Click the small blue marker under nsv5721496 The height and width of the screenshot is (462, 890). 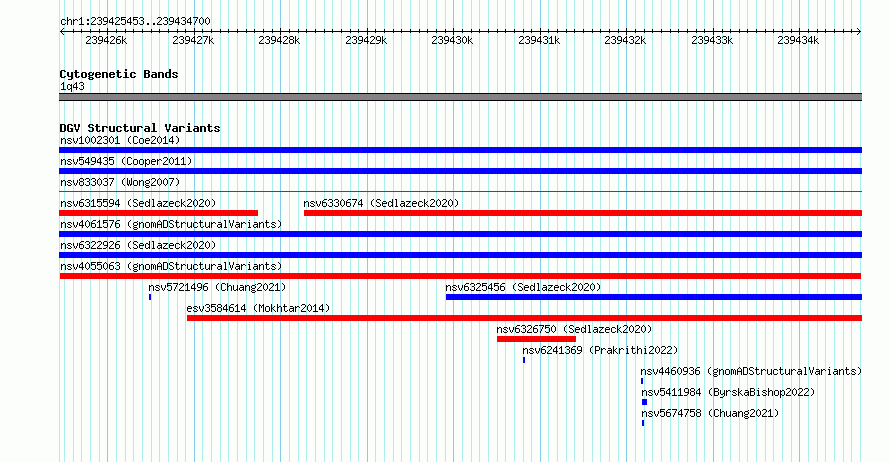(150, 297)
